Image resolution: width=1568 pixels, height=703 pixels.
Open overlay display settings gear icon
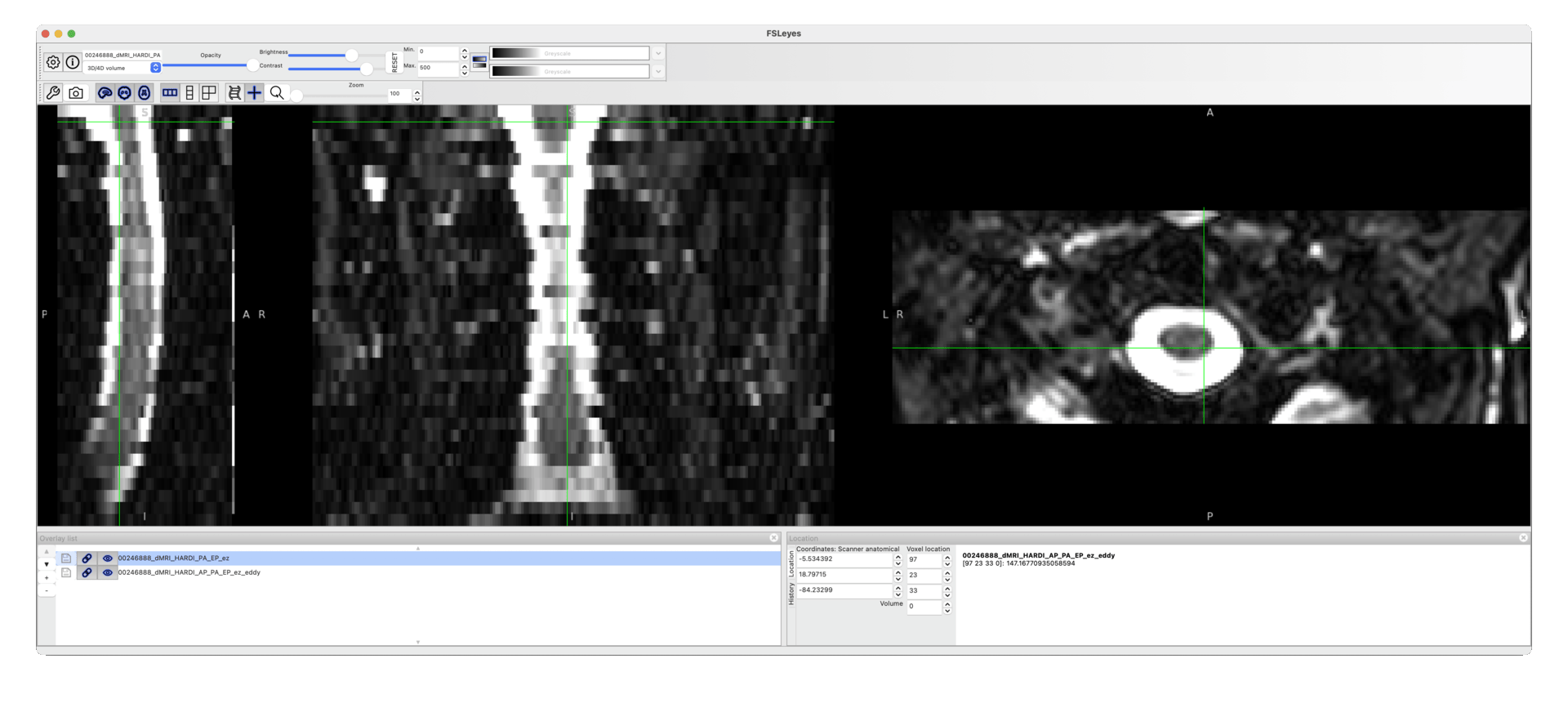point(53,62)
